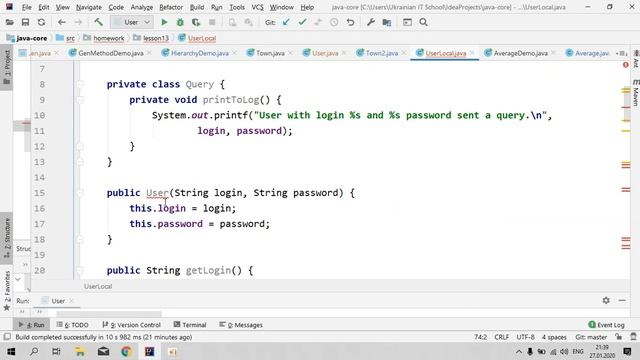The height and width of the screenshot is (360, 640).
Task: Click the Git Commit checkmark
Action: [302, 22]
